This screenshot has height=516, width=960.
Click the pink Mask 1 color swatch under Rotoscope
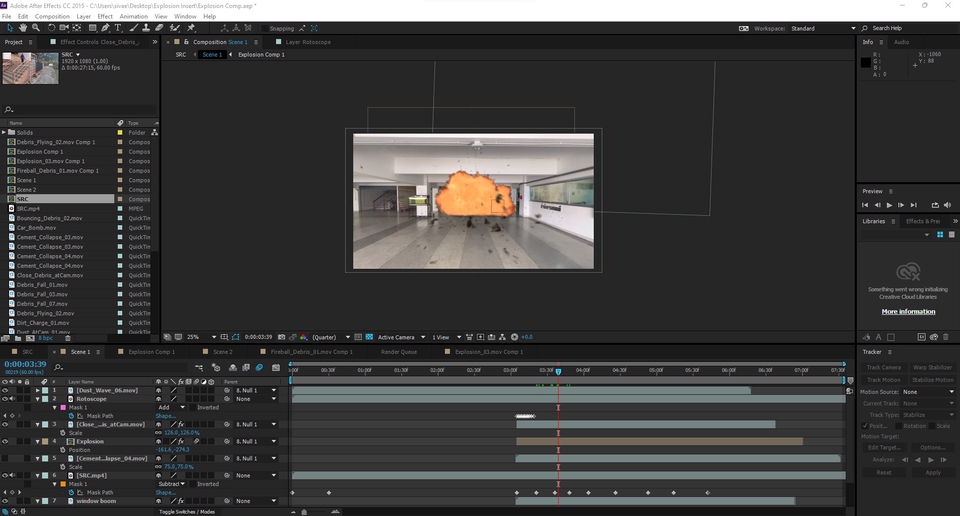pos(63,407)
